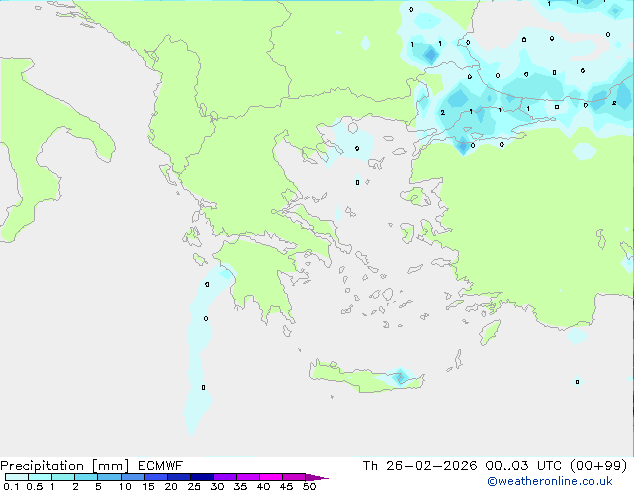This screenshot has width=634, height=490.
Task: Pick the legend swatch between 35 and 40
Action: (248, 477)
